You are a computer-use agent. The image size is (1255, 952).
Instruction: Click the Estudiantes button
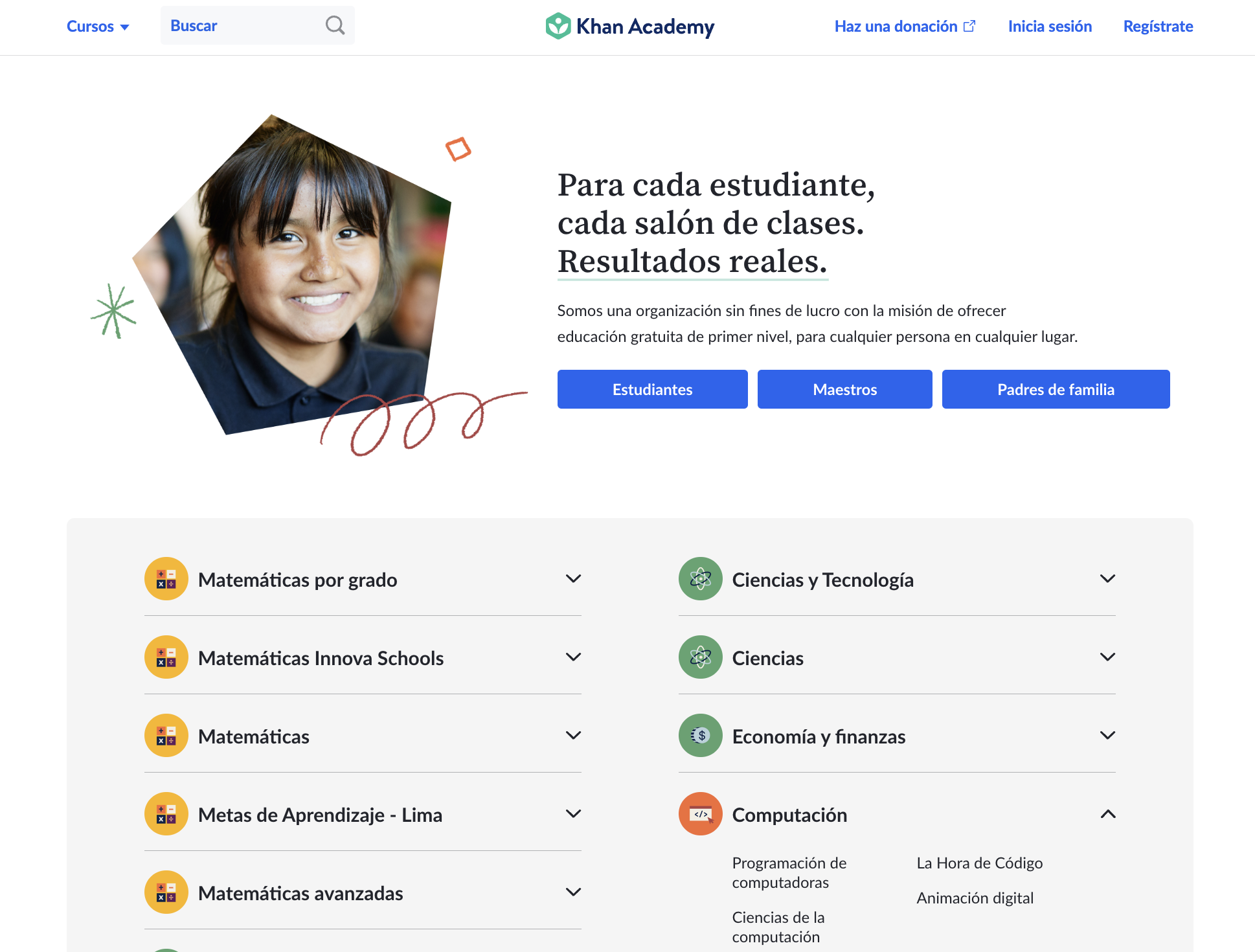coord(652,389)
